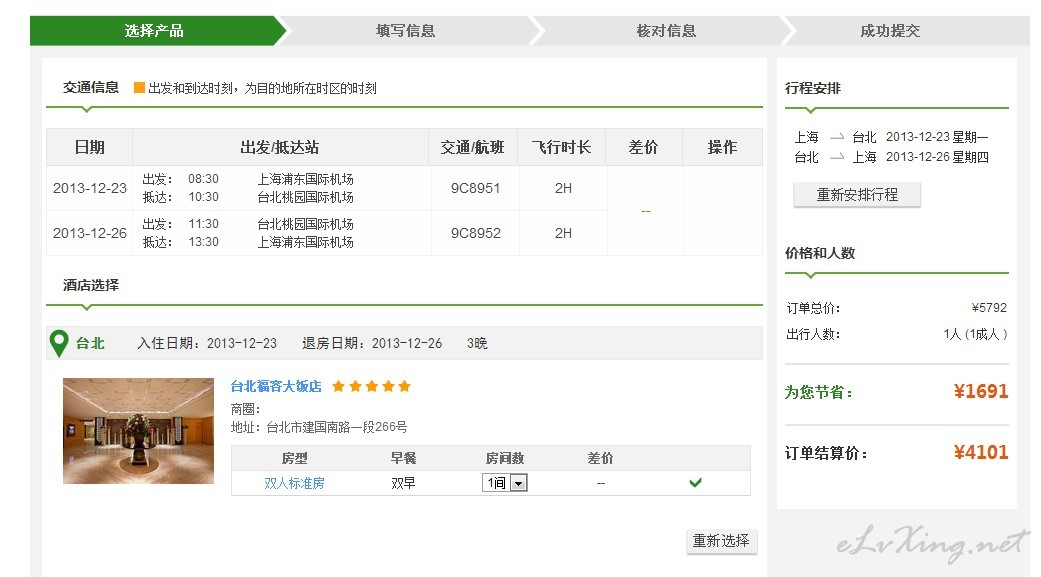Click the 1人 (1成人) traveler count
The image size is (1041, 577).
(975, 334)
